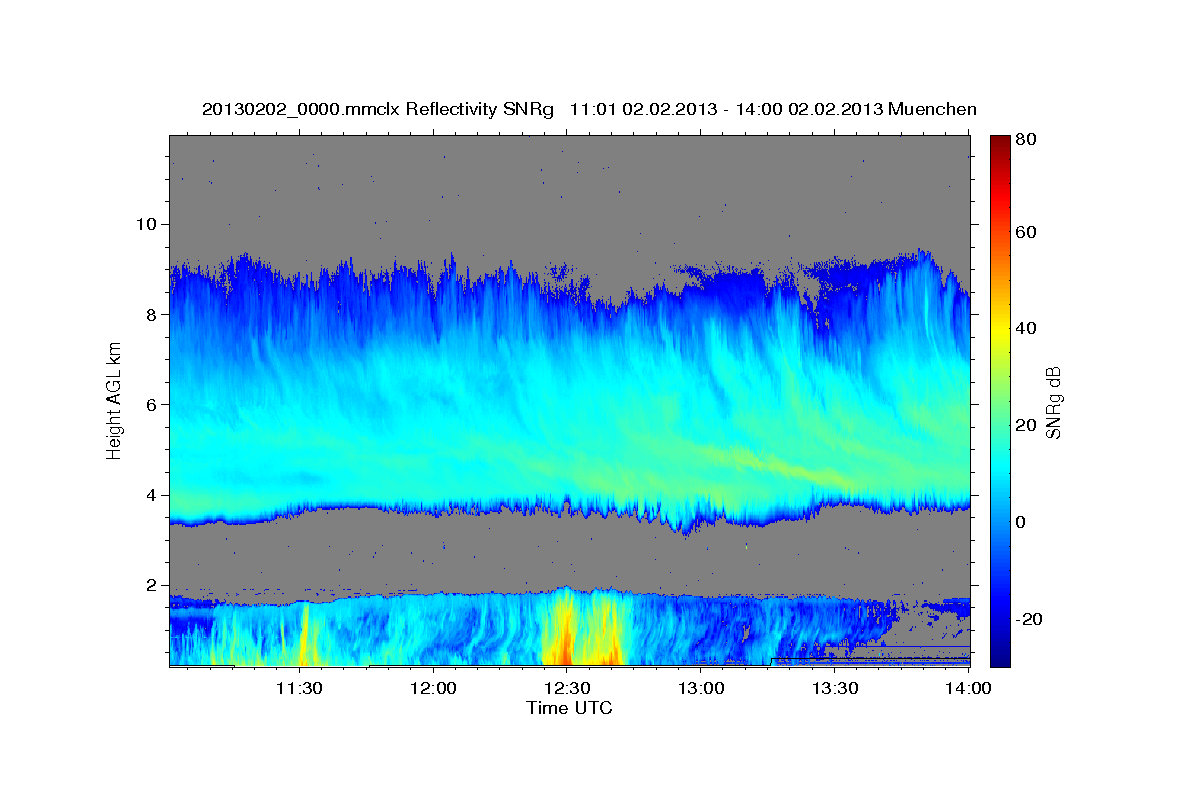The image size is (1200, 800).
Task: Click the 12:30 time tick label
Action: click(x=568, y=689)
